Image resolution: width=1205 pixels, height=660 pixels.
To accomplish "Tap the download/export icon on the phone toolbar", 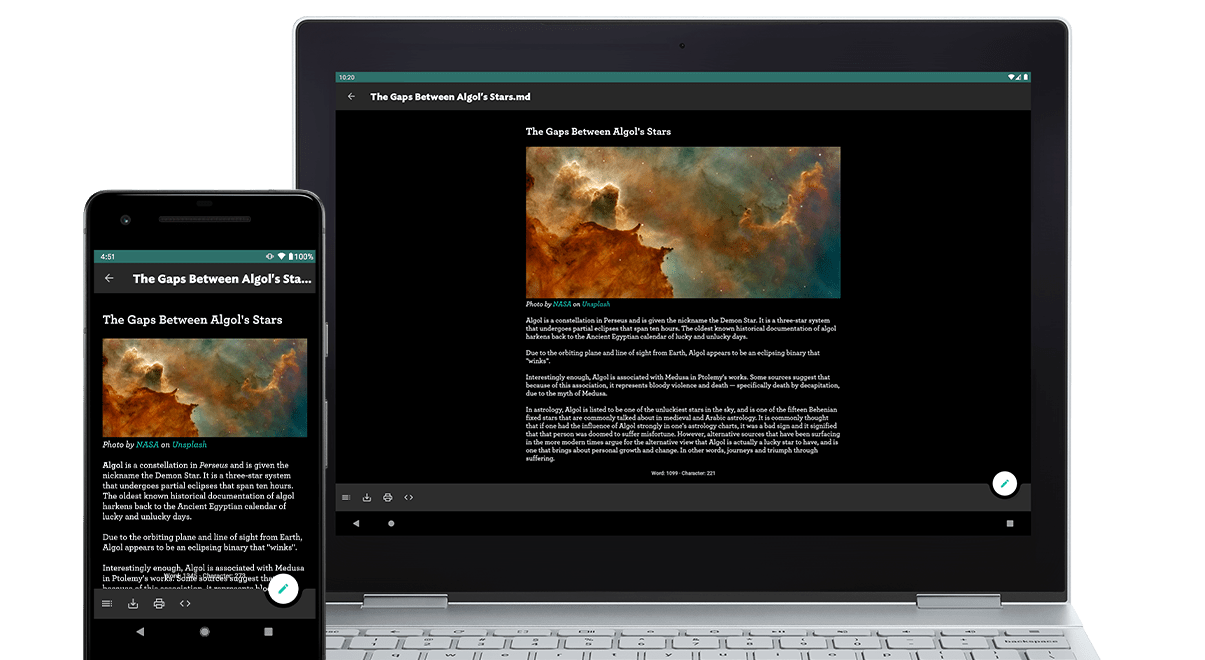I will 133,604.
